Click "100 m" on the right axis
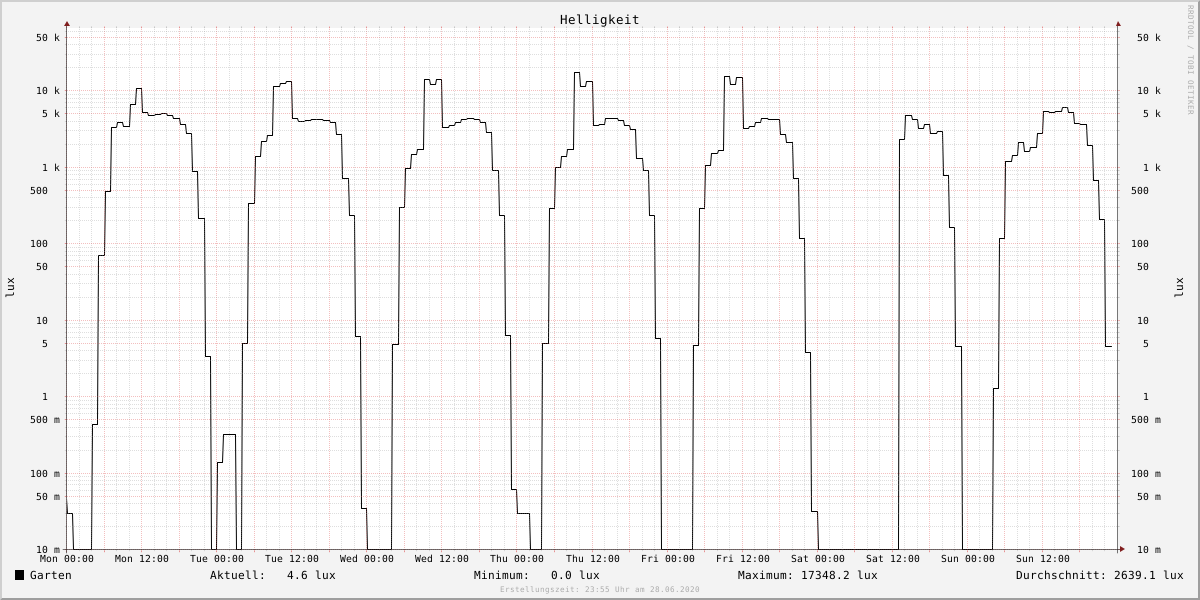1200x600 pixels. (1146, 474)
